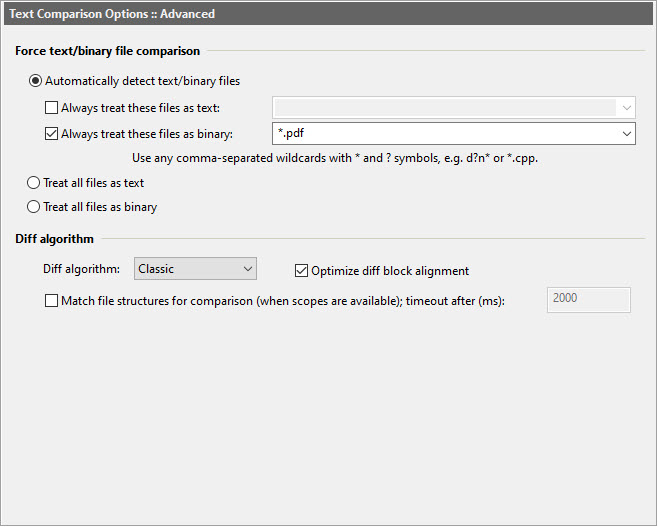Click "Force text/binary file comparison" section heading
This screenshot has width=658, height=527.
[x=108, y=50]
